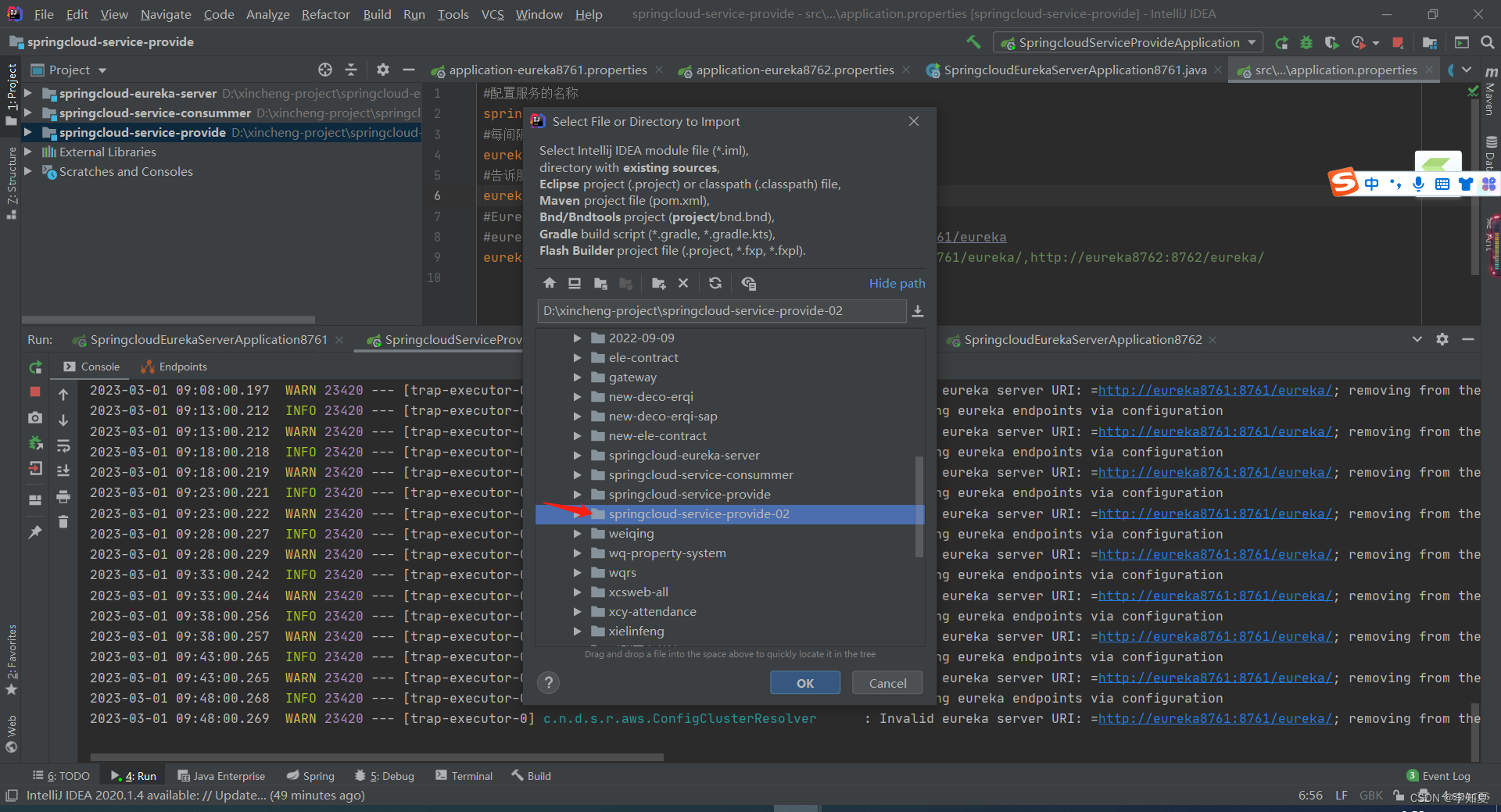Screen dimensions: 1501x812
Task: Rerun application in Run tool window
Action: (35, 367)
